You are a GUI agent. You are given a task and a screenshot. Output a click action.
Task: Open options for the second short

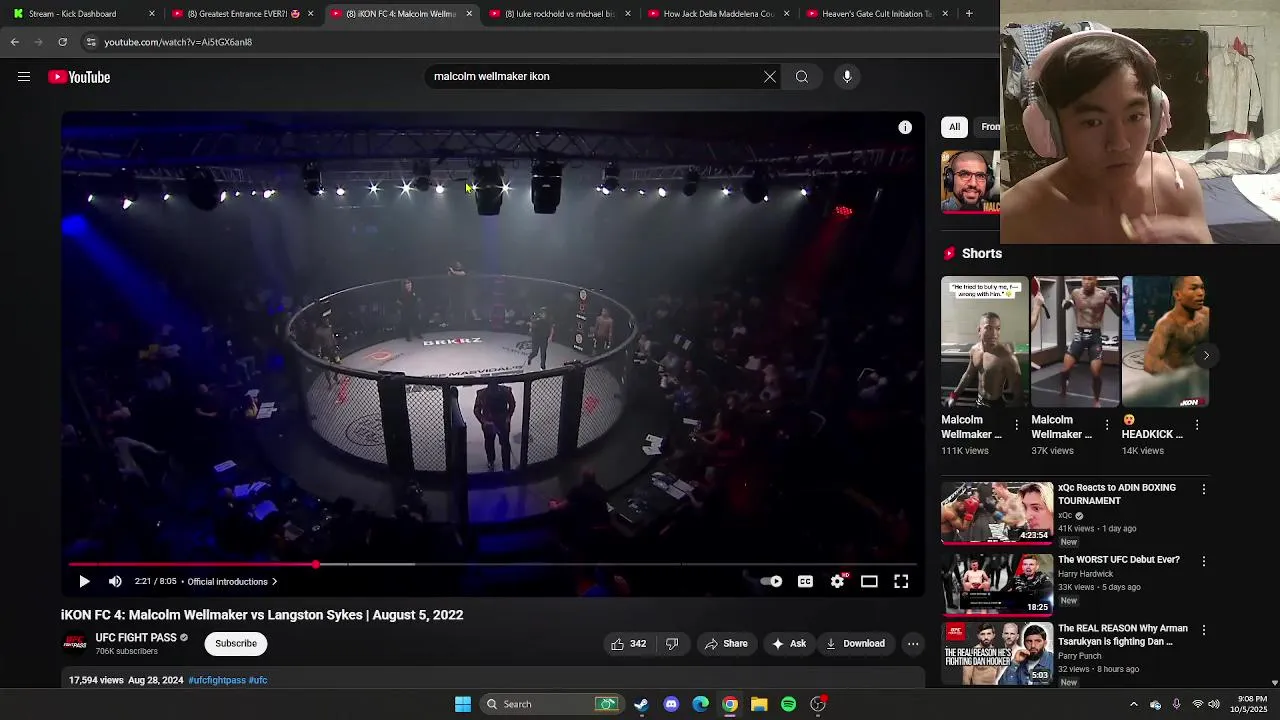click(x=1107, y=426)
